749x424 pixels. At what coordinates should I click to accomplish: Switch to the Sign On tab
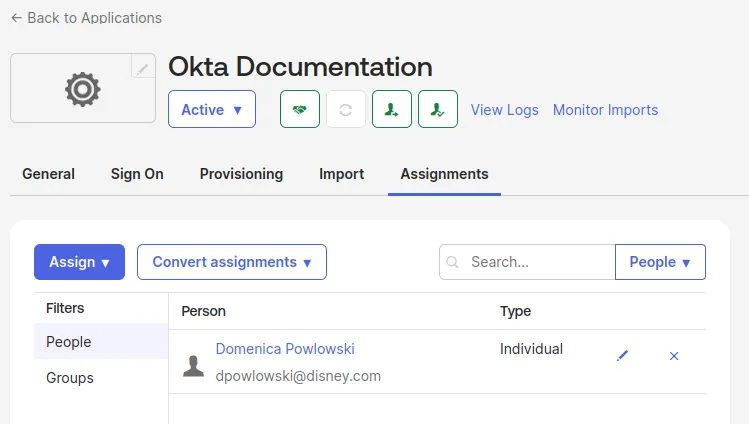pos(137,174)
